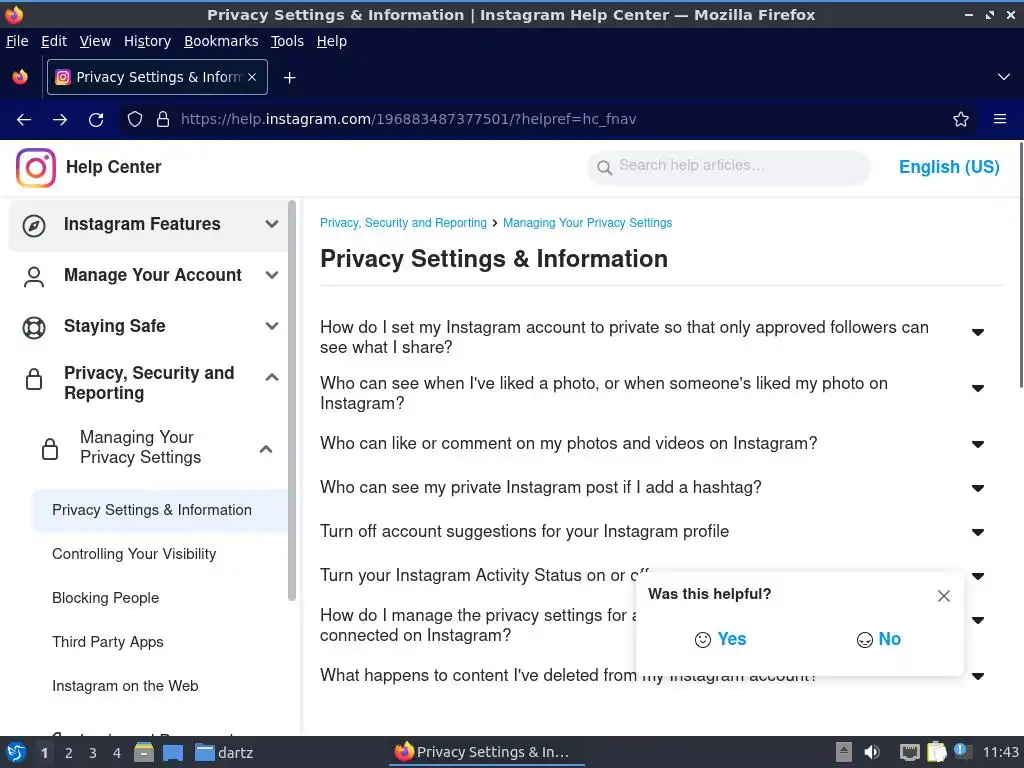Go back with the browser back arrow
The width and height of the screenshot is (1024, 768).
click(x=24, y=120)
